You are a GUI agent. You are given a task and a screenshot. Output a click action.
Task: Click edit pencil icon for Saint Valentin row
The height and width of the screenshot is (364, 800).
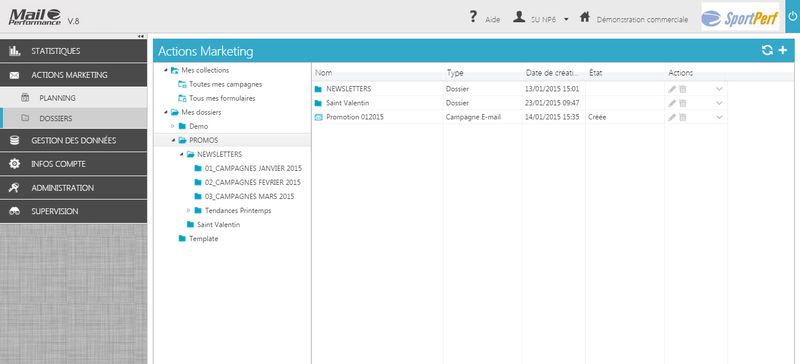click(x=672, y=103)
